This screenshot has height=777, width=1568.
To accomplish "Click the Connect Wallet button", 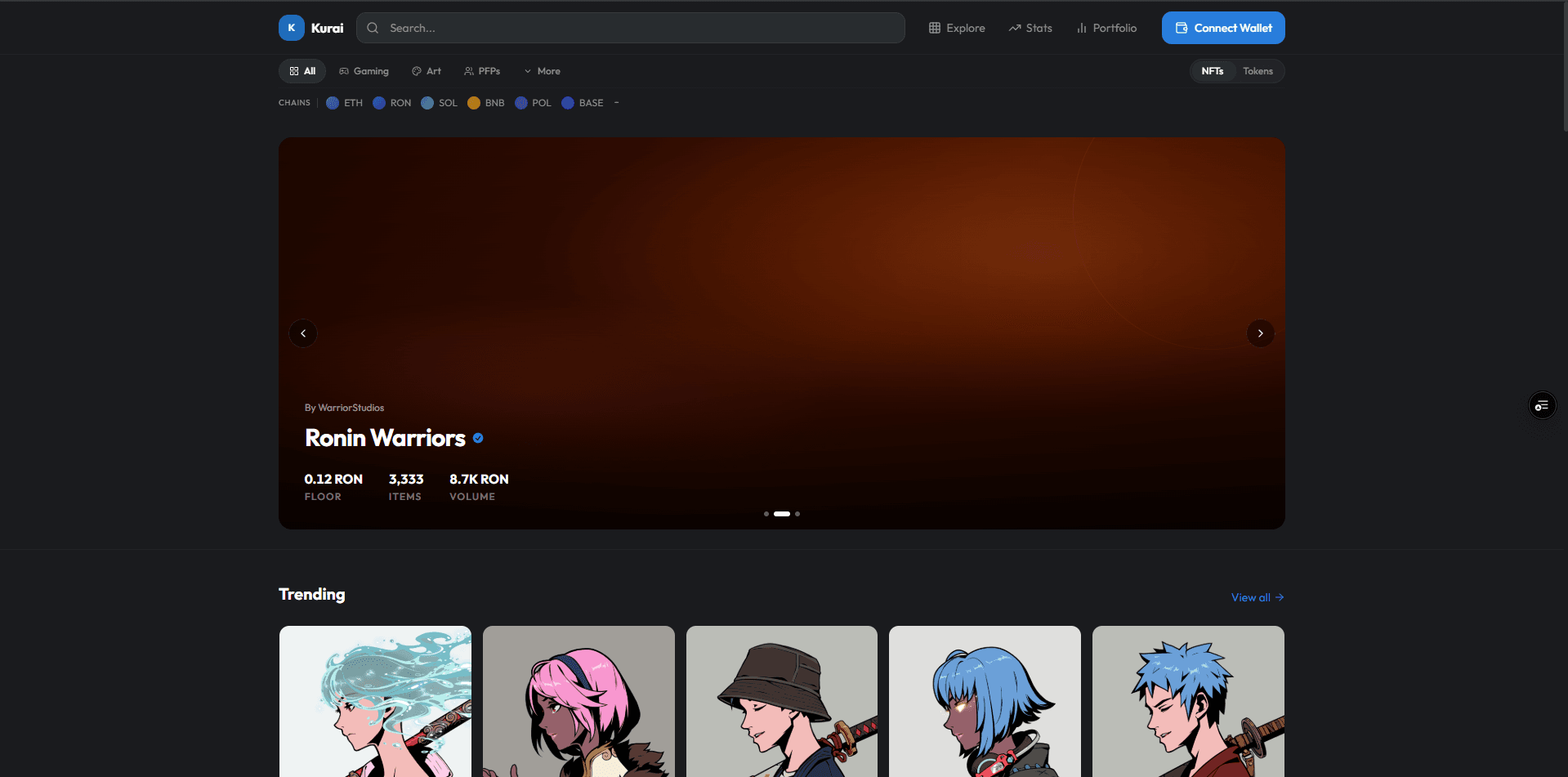I will click(x=1223, y=27).
